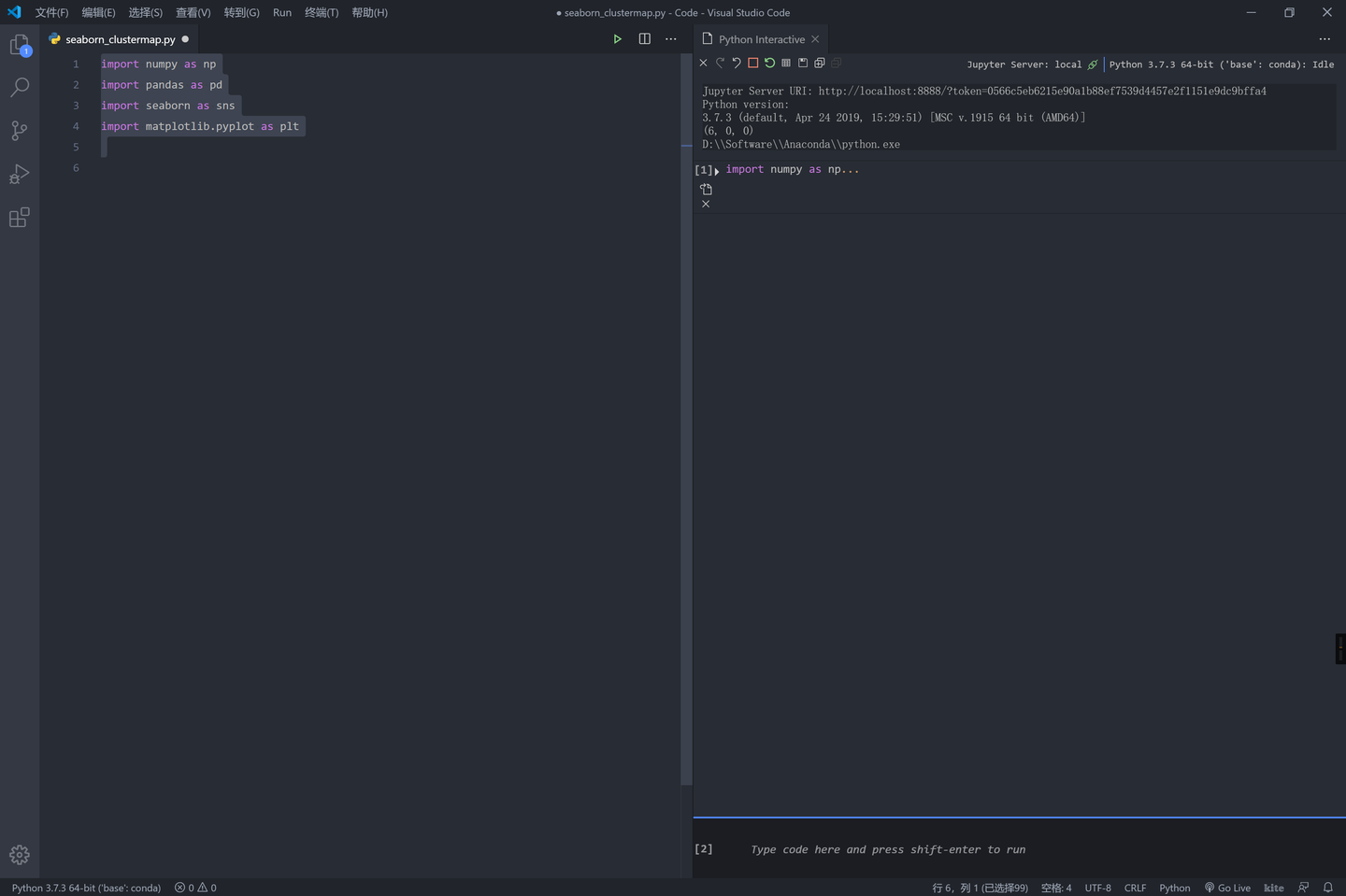Click the Redo arrow in interactive toolbar
1346x896 pixels.
(x=720, y=63)
